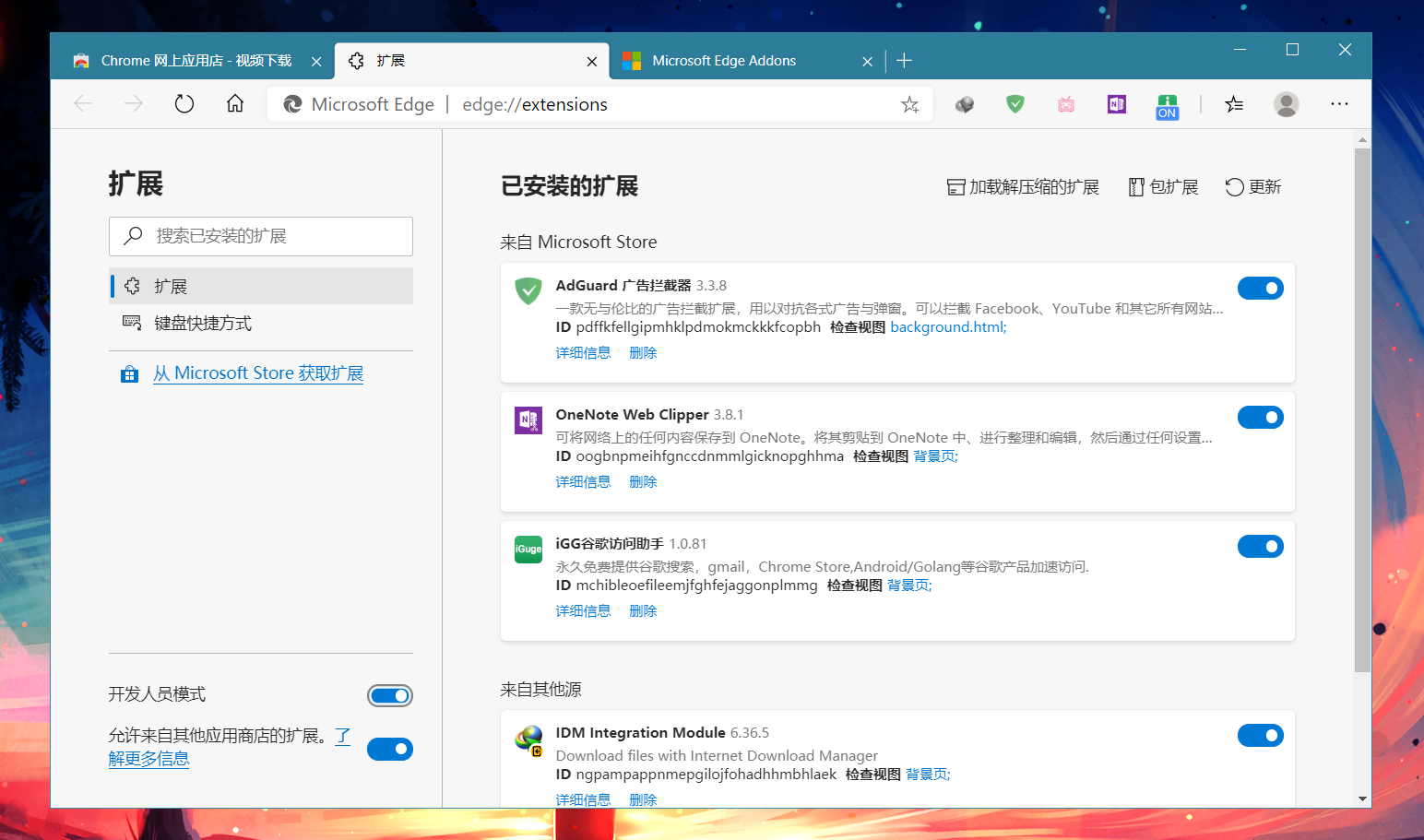The width and height of the screenshot is (1424, 840).
Task: Select 扩展 in the sidebar
Action: click(261, 286)
